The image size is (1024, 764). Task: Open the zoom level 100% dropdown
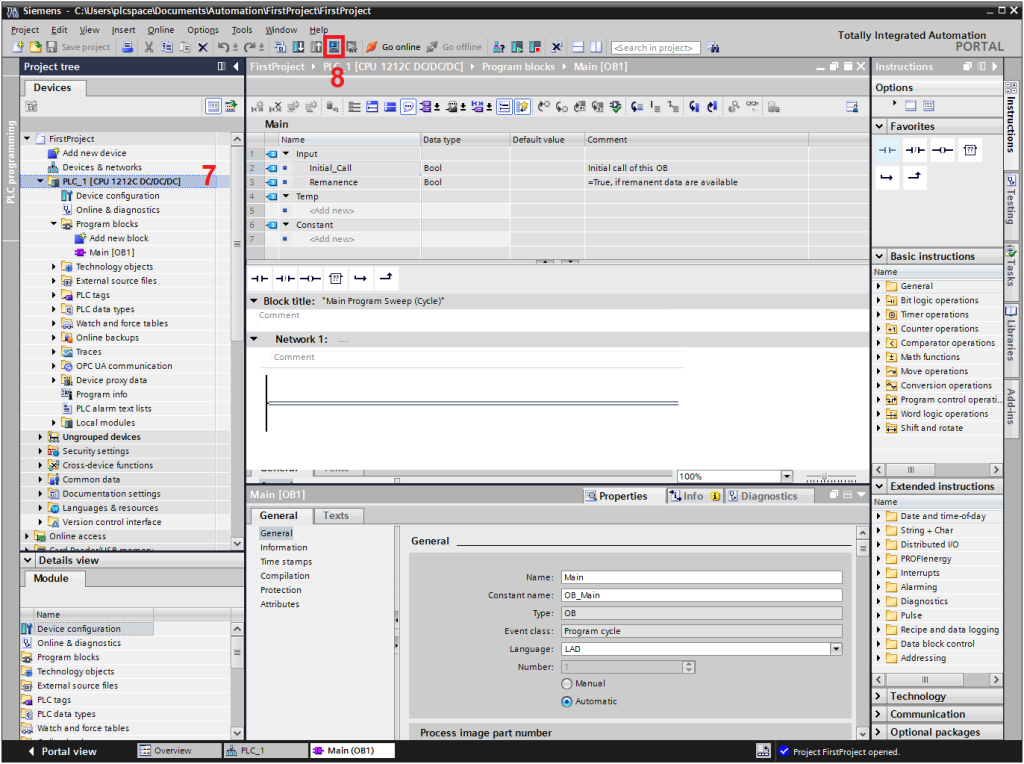point(786,477)
